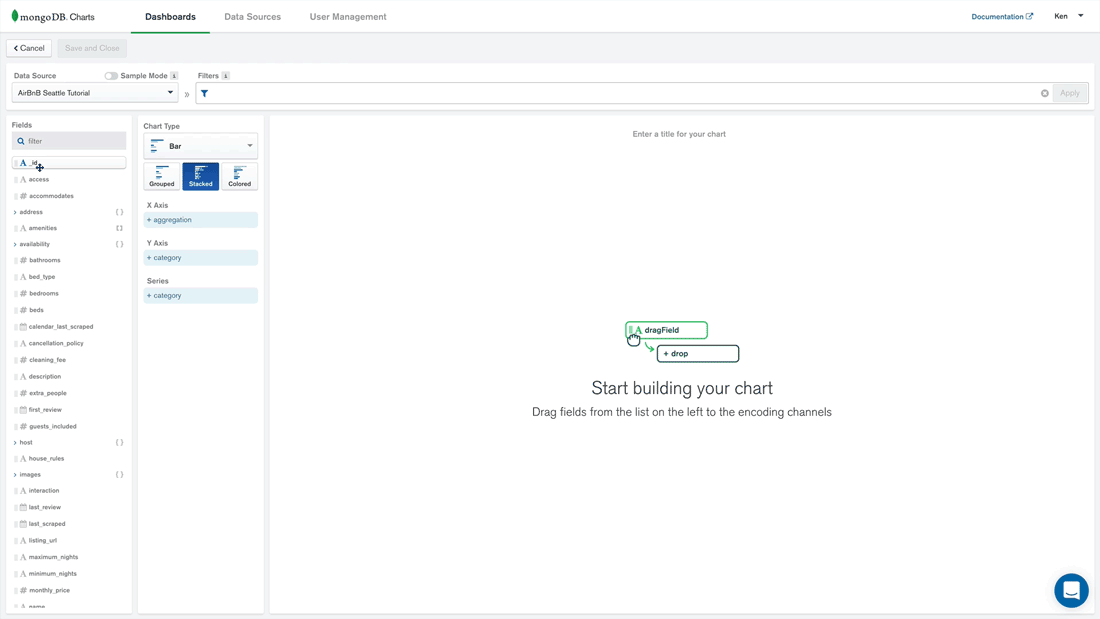Open the chat support bubble icon
The image size is (1100, 619).
pyautogui.click(x=1071, y=590)
